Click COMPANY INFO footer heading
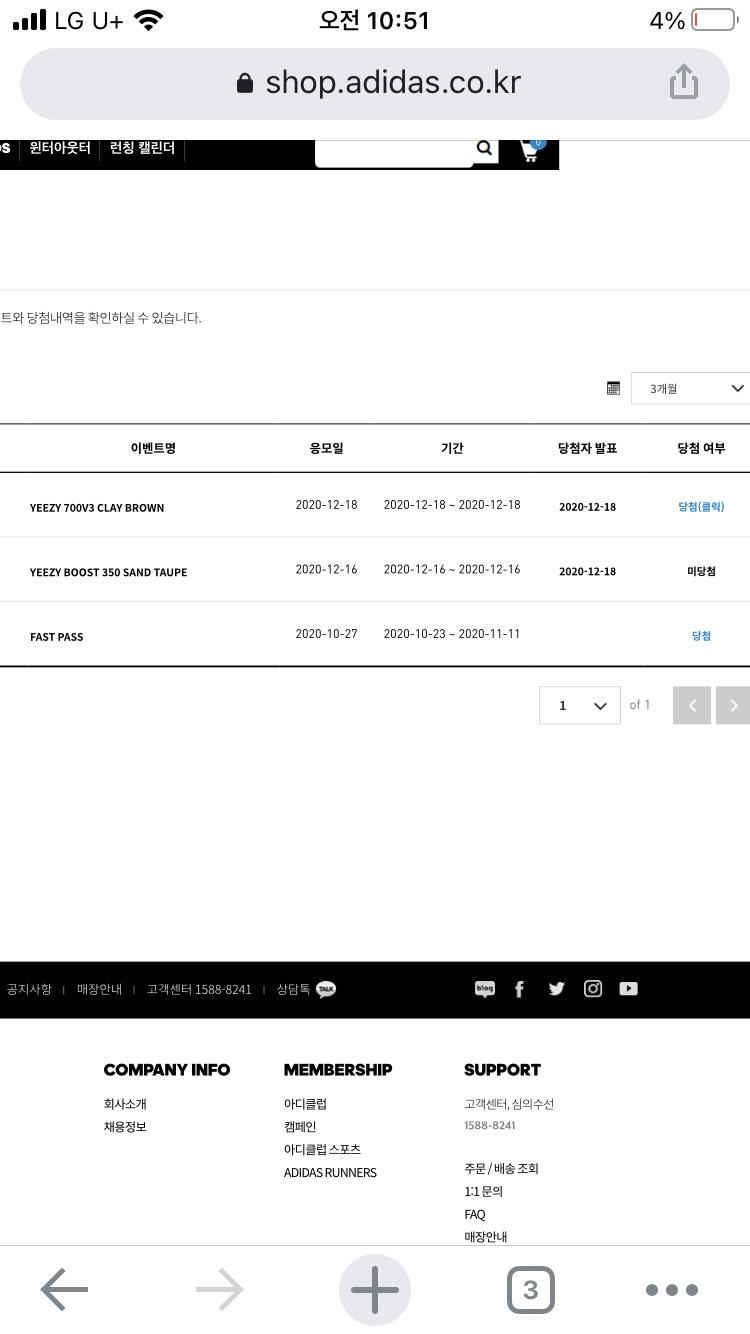Image resolution: width=750 pixels, height=1334 pixels. pyautogui.click(x=167, y=1070)
